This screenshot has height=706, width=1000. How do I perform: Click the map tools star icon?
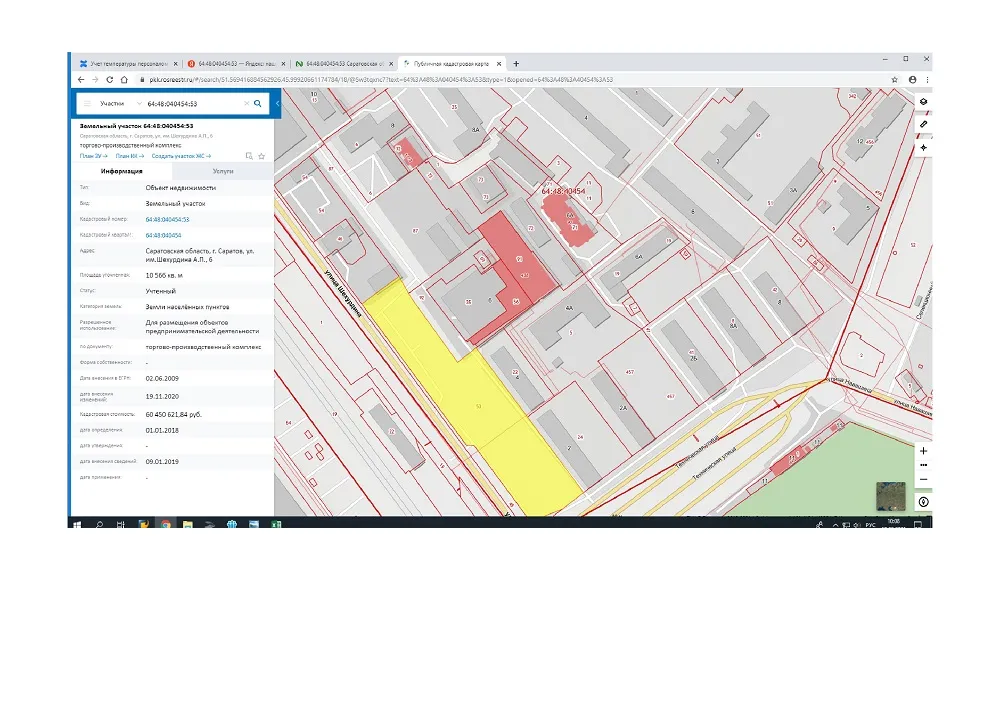923,147
